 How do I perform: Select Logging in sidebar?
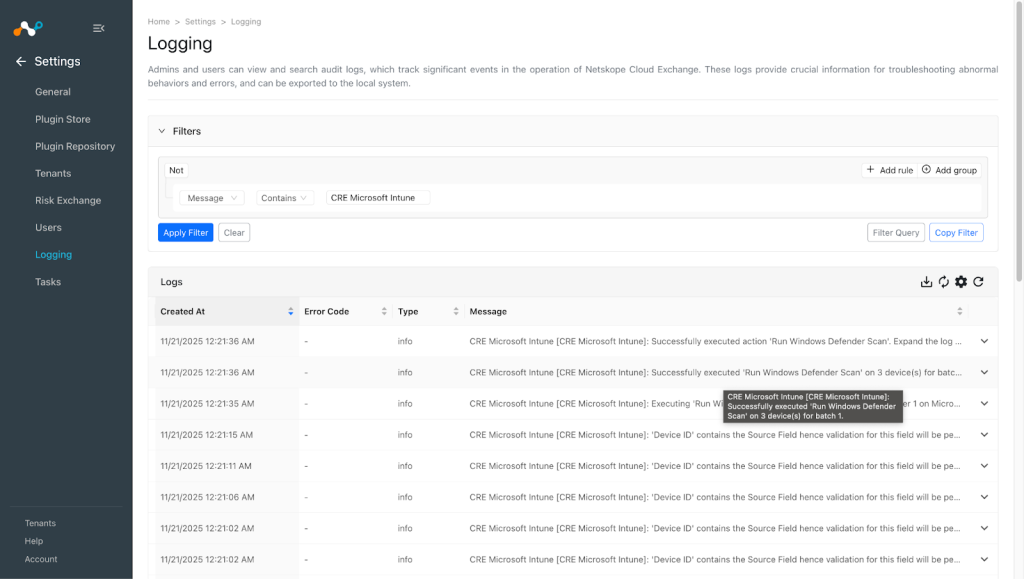coord(54,255)
